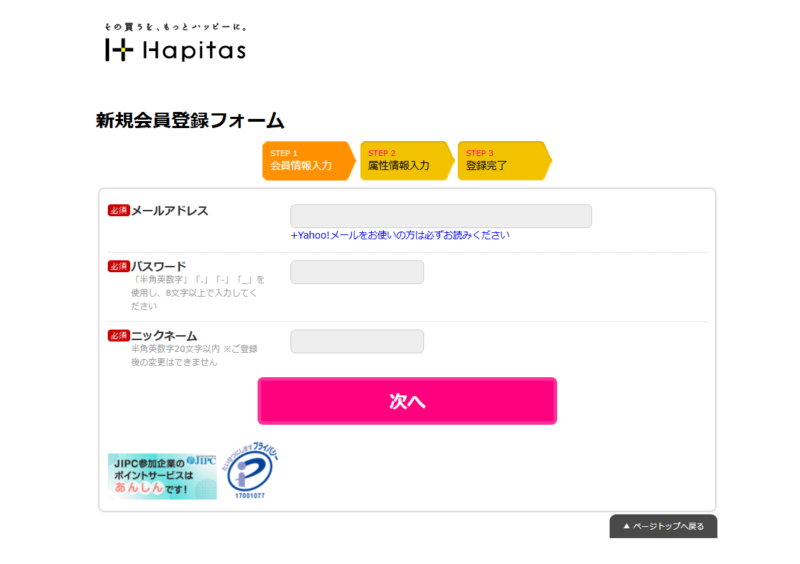Click the red 必須 badge beside ニックネーム
The height and width of the screenshot is (564, 800).
(118, 335)
